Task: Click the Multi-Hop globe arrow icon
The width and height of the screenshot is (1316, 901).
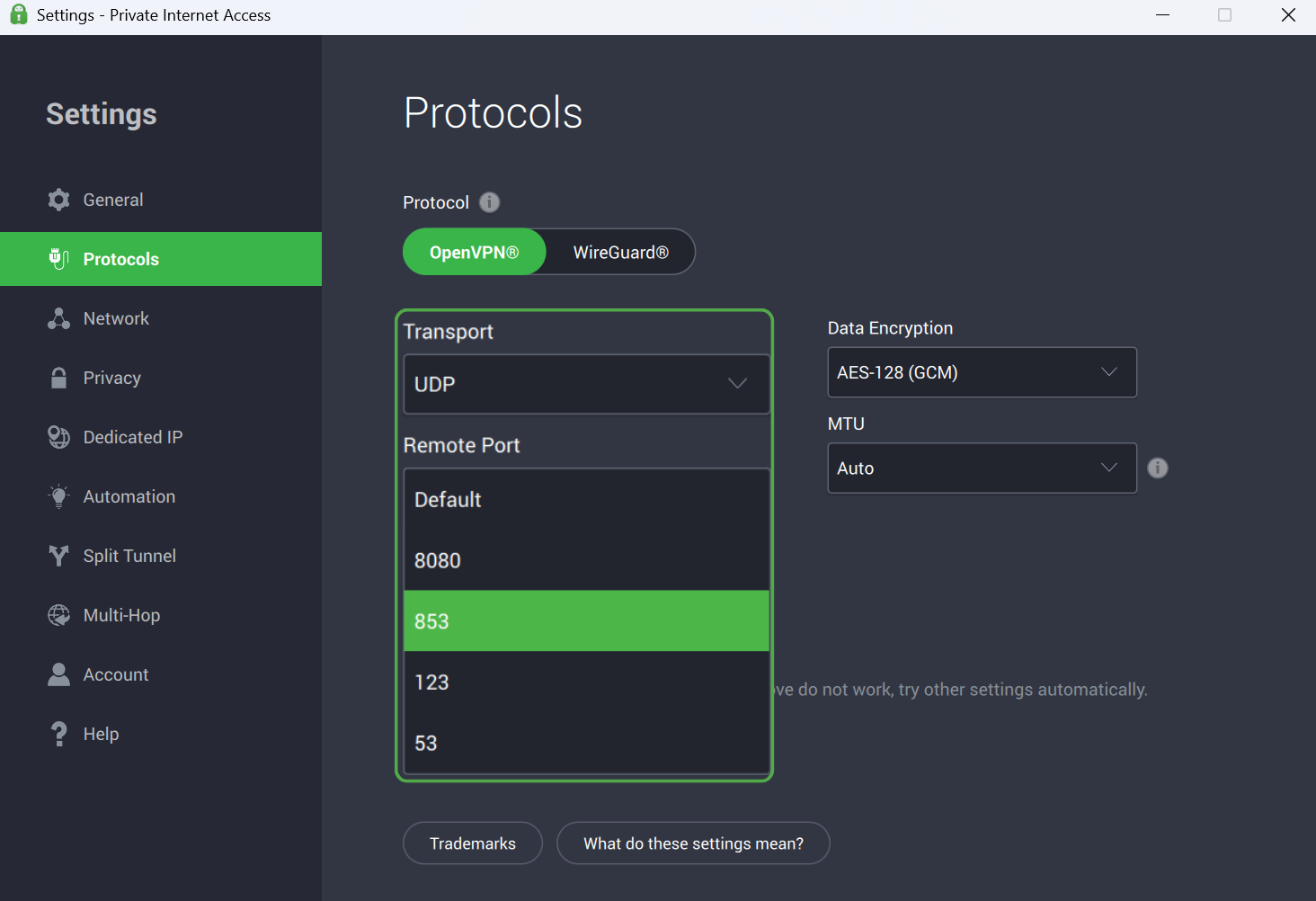Action: 58,615
